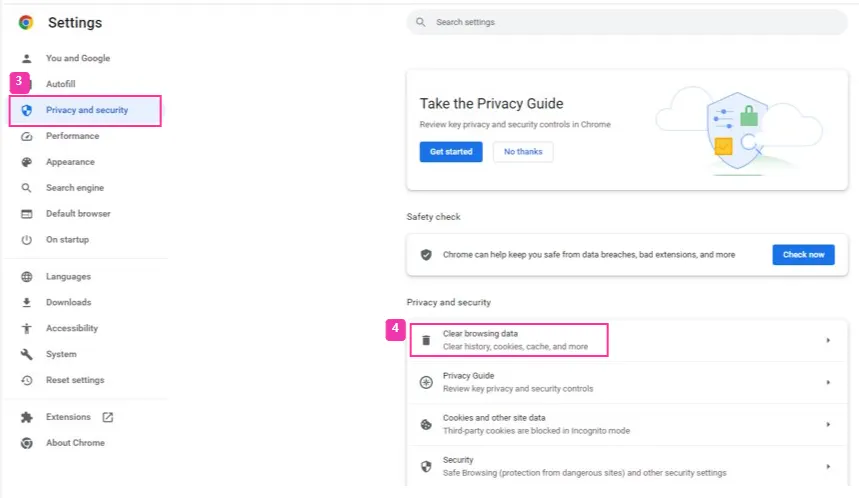Screen dimensions: 859x498
Task: Open About Chrome page
Action: 75,443
